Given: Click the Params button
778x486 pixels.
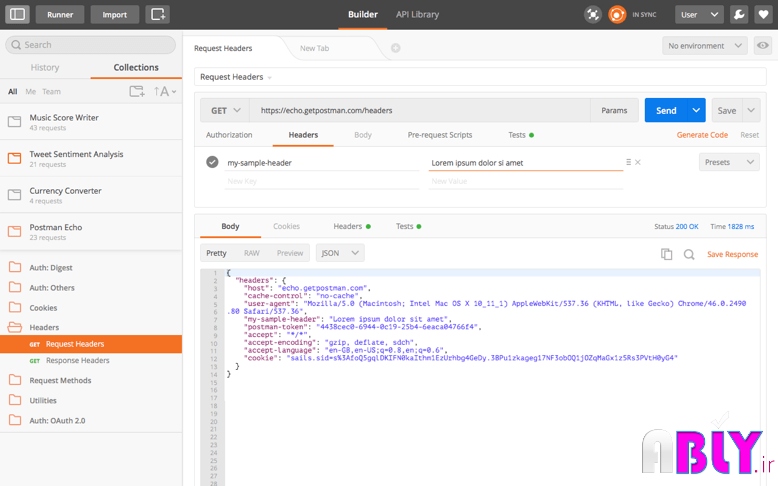Looking at the screenshot, I should click(614, 110).
